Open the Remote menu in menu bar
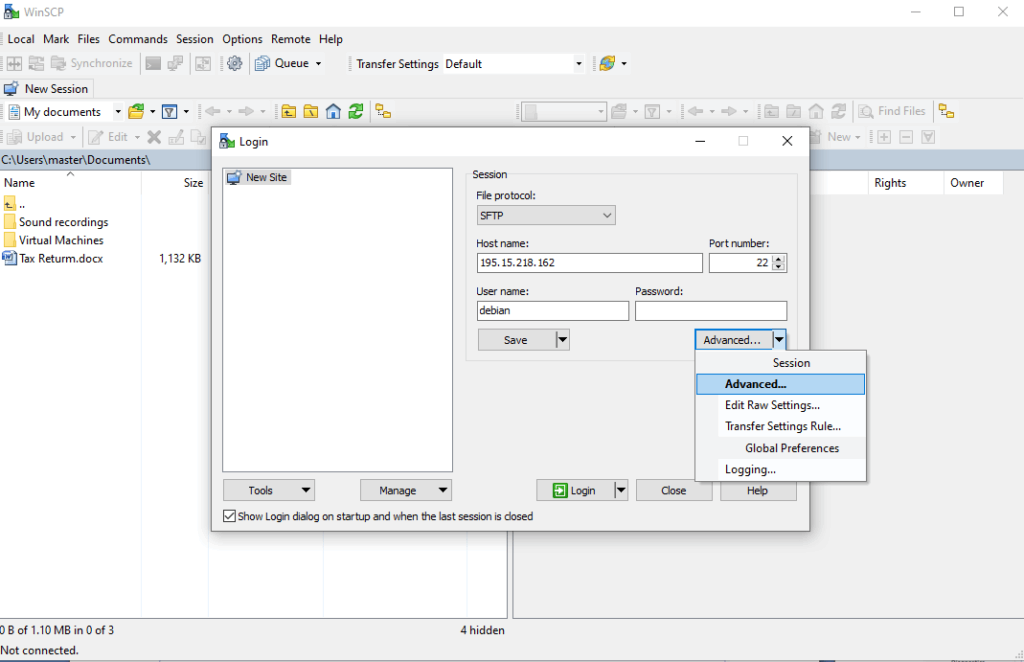1024x662 pixels. 291,39
